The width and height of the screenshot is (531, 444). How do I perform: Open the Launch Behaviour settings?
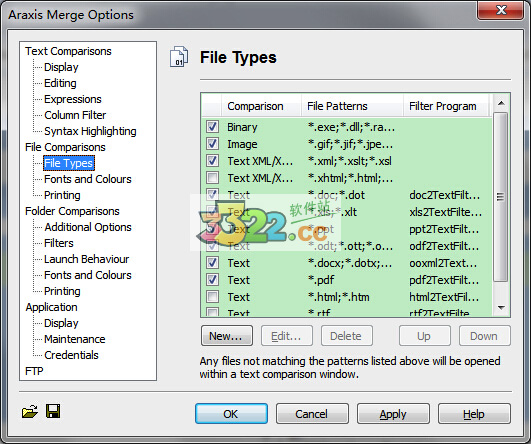(x=86, y=259)
